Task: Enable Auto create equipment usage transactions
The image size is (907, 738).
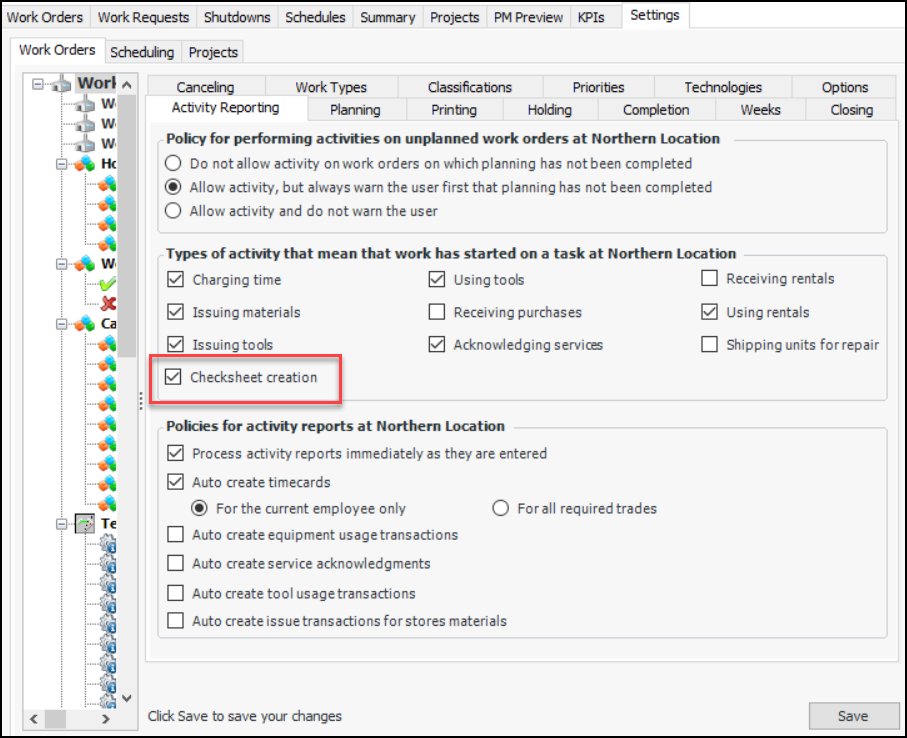Action: pyautogui.click(x=175, y=534)
